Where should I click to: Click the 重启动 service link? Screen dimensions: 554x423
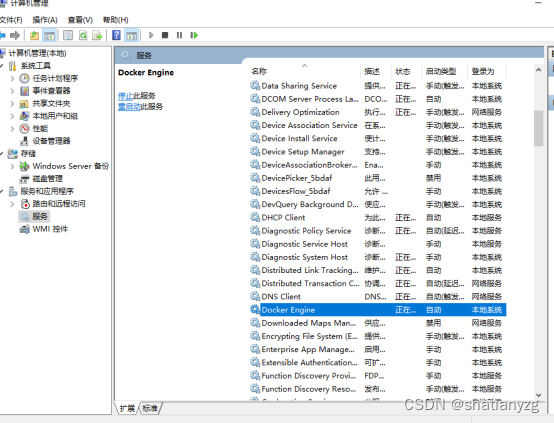129,106
